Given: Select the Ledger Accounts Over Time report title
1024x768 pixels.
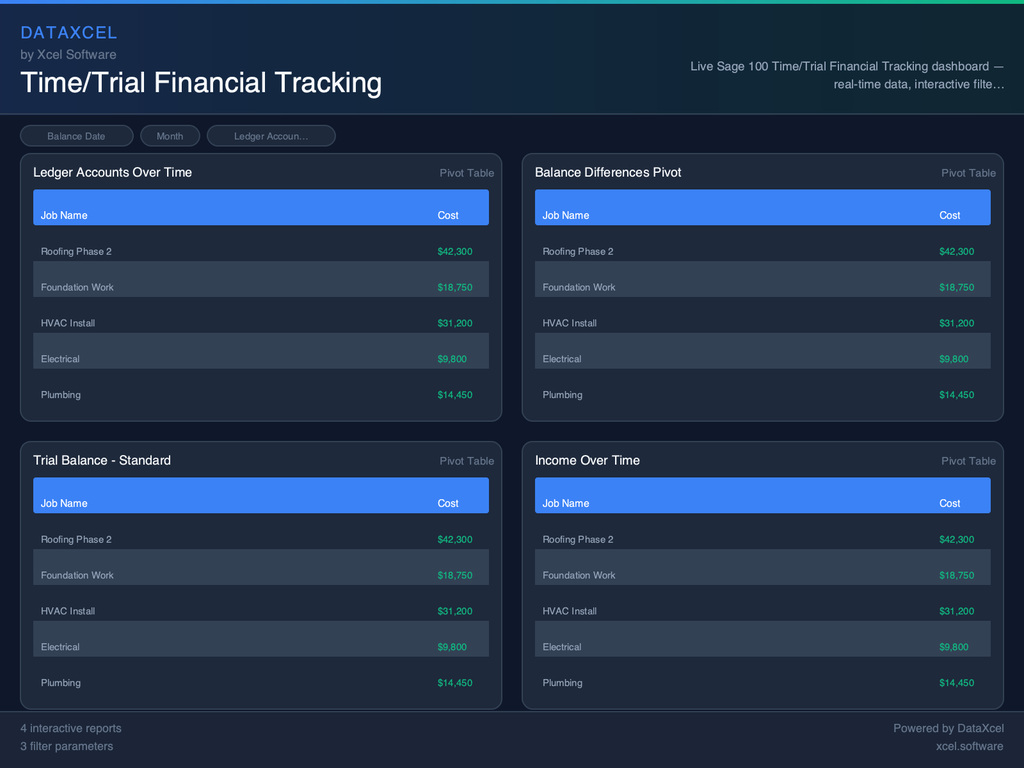Looking at the screenshot, I should 112,172.
